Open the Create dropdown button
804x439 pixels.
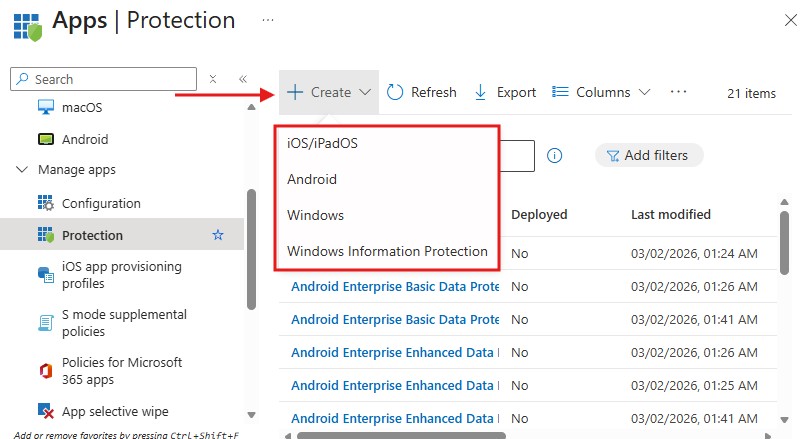pyautogui.click(x=329, y=92)
